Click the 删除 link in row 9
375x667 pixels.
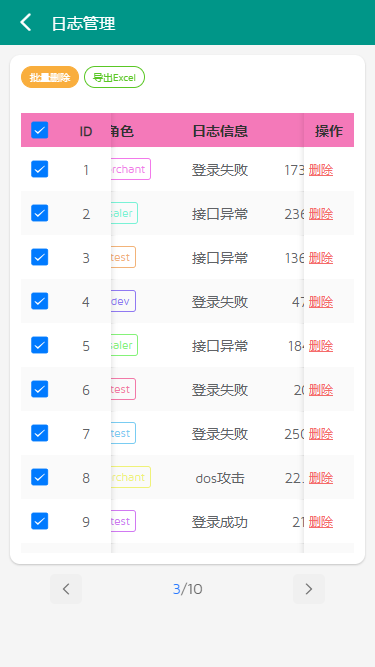click(x=321, y=522)
